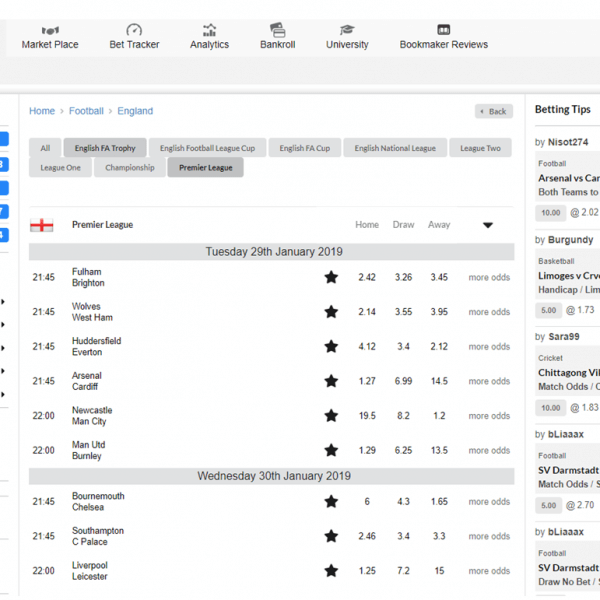
Task: Click the 10.00 stake on Sara99 tip
Action: pyautogui.click(x=551, y=408)
